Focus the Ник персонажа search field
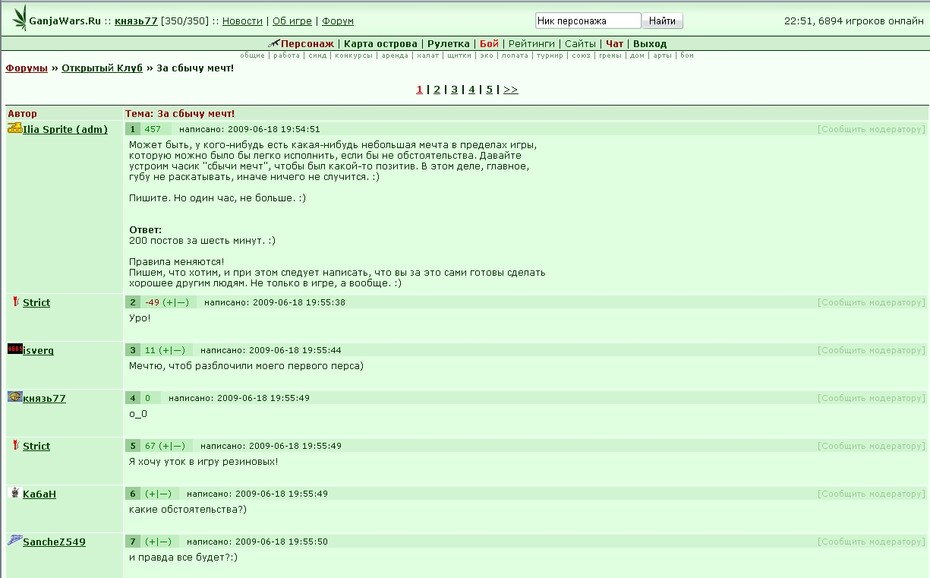The image size is (930, 578). [588, 21]
